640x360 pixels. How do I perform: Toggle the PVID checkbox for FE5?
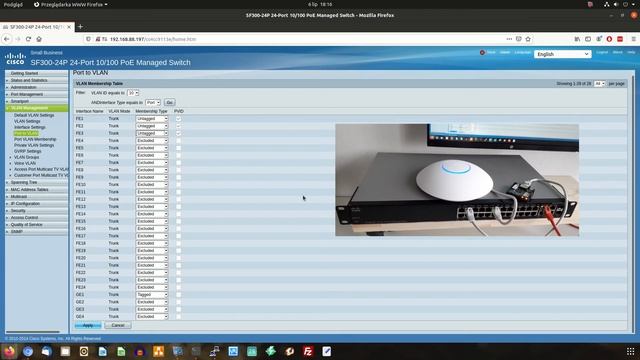(x=178, y=148)
